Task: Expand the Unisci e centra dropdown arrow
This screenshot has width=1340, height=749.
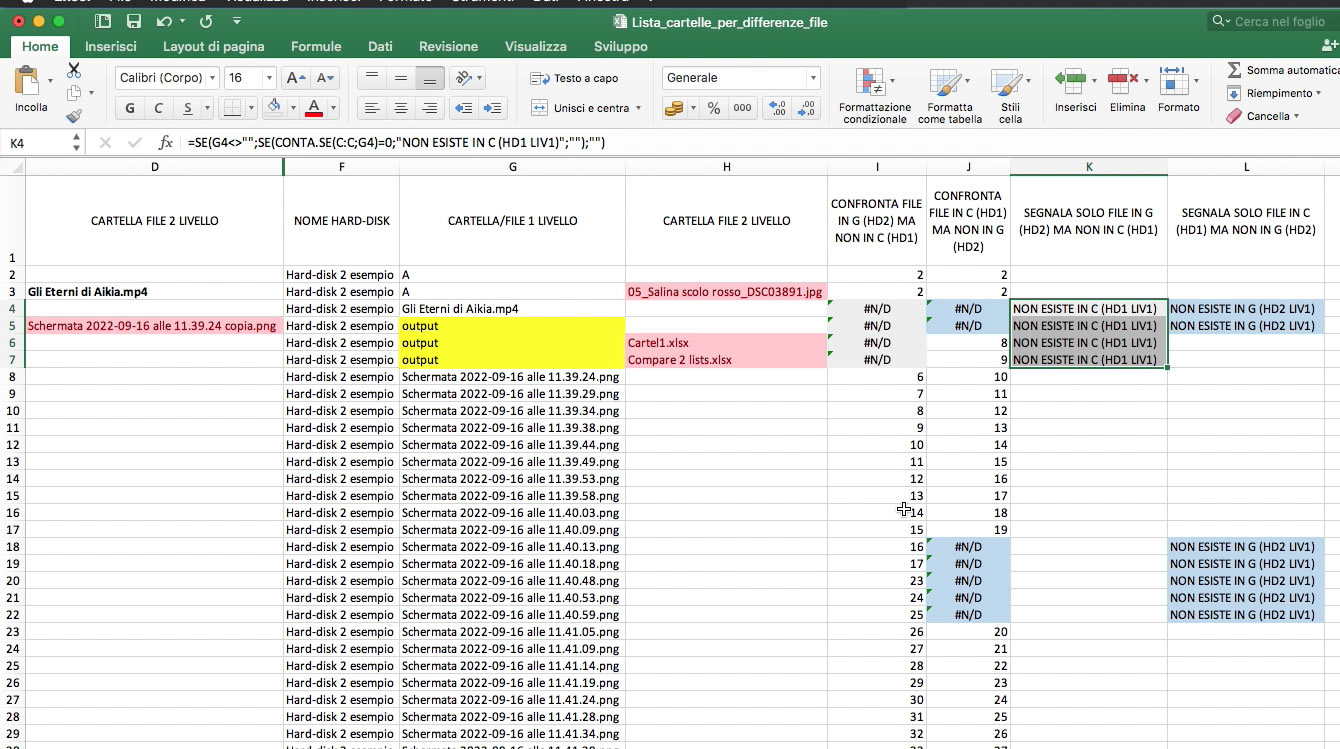Action: 638,108
